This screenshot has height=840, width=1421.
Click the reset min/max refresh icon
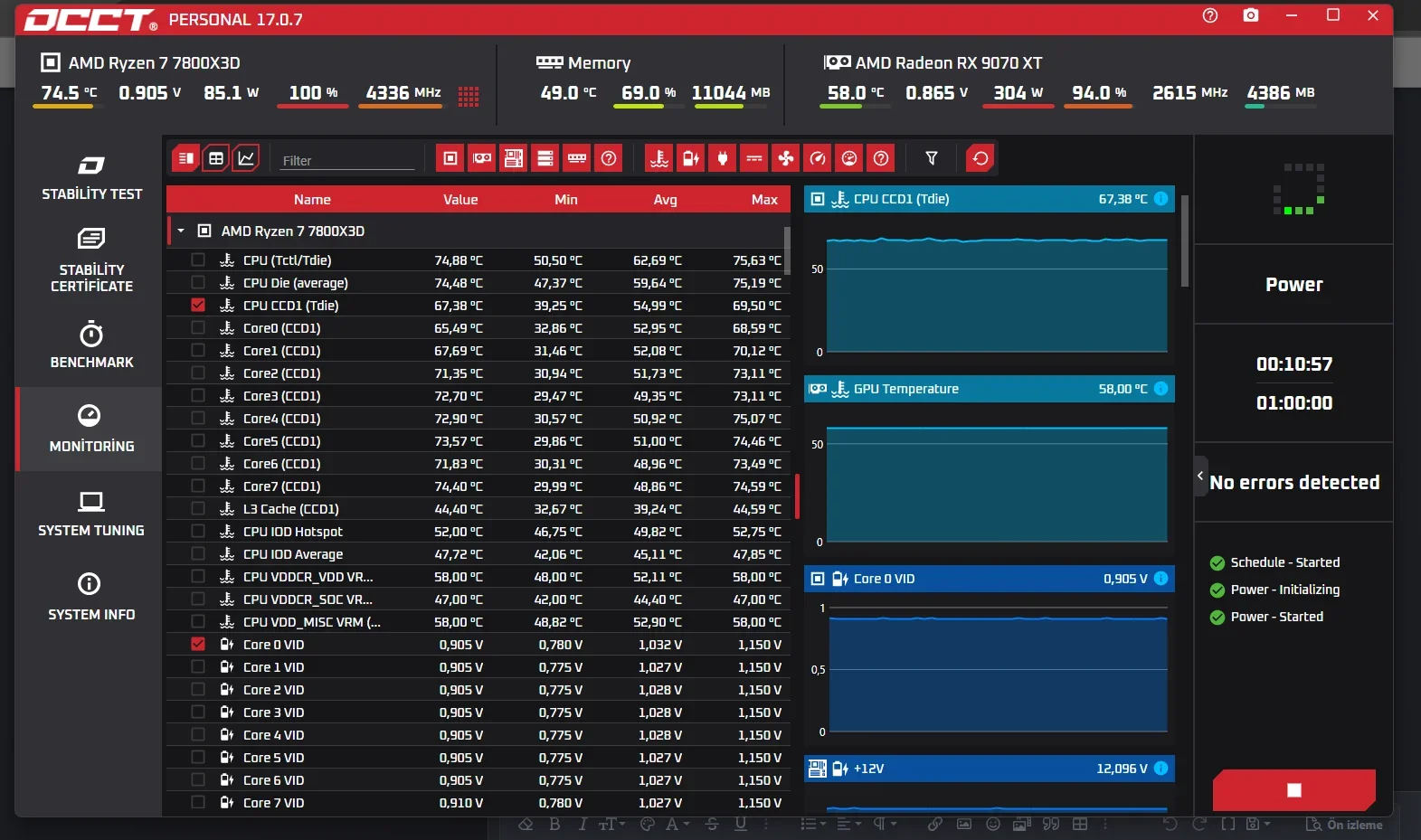pos(980,158)
